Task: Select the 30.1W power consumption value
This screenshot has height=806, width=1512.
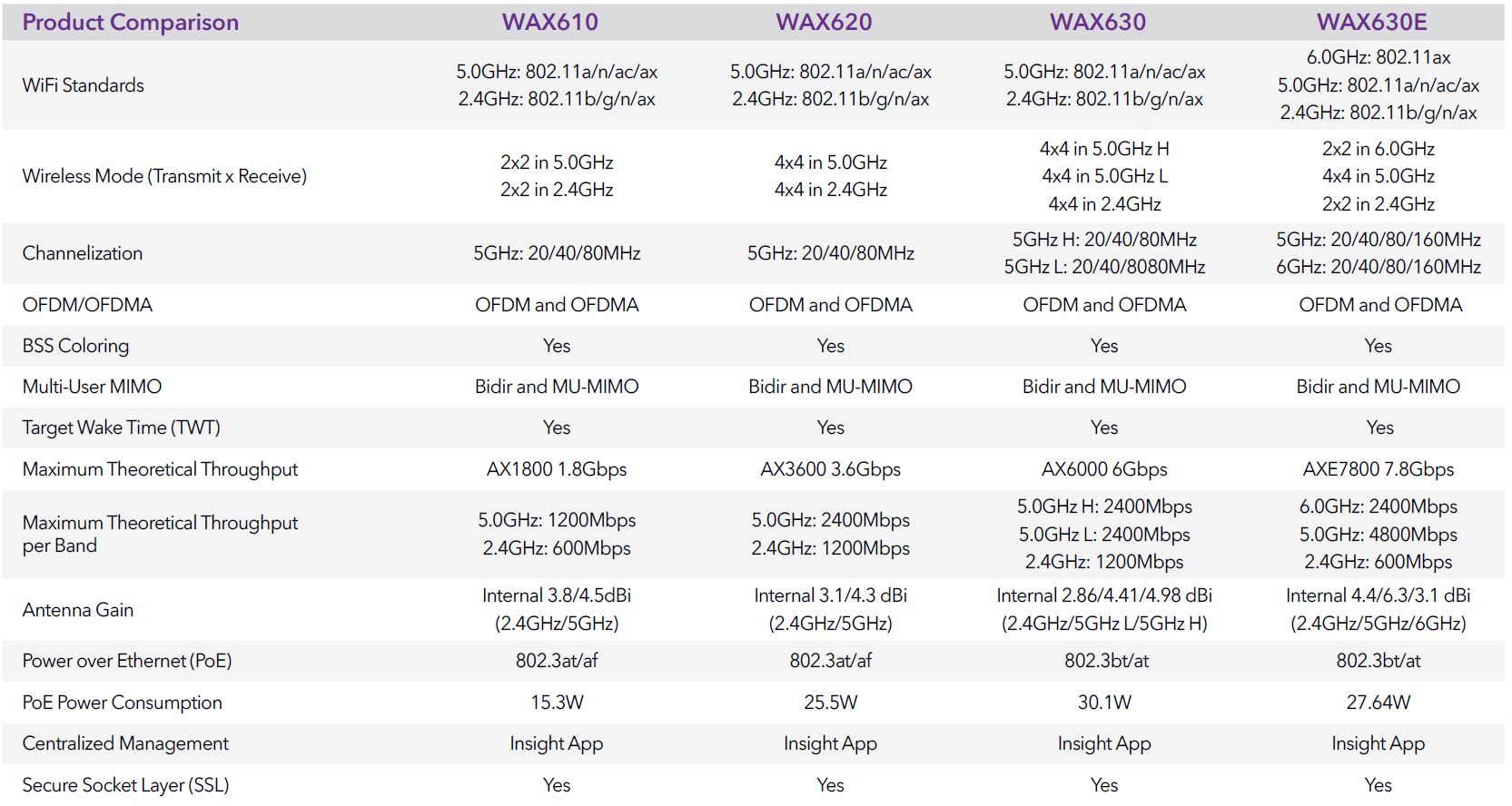Action: click(x=1104, y=703)
